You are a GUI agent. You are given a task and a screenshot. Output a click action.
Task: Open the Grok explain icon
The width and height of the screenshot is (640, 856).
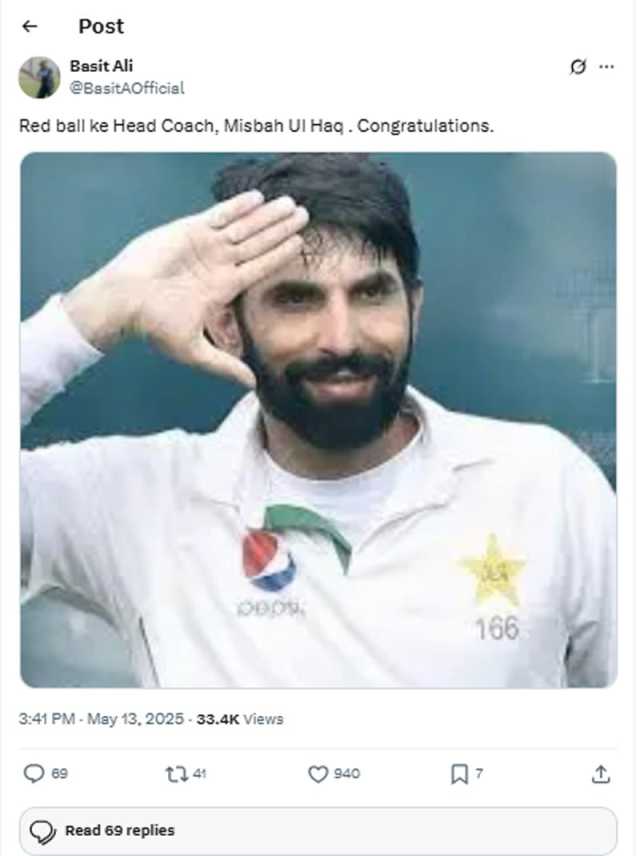coord(578,67)
